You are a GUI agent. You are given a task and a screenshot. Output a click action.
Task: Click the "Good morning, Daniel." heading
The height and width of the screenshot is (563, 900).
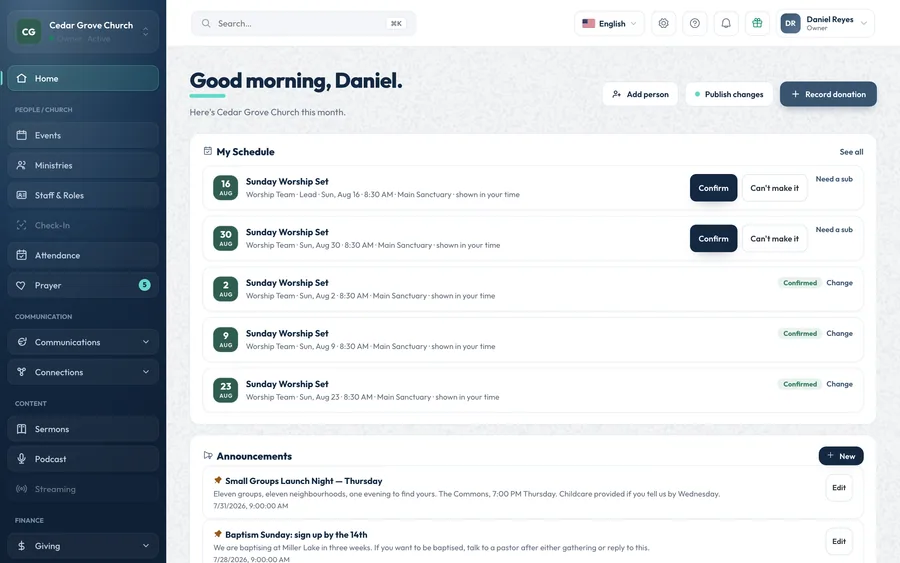pyautogui.click(x=296, y=80)
